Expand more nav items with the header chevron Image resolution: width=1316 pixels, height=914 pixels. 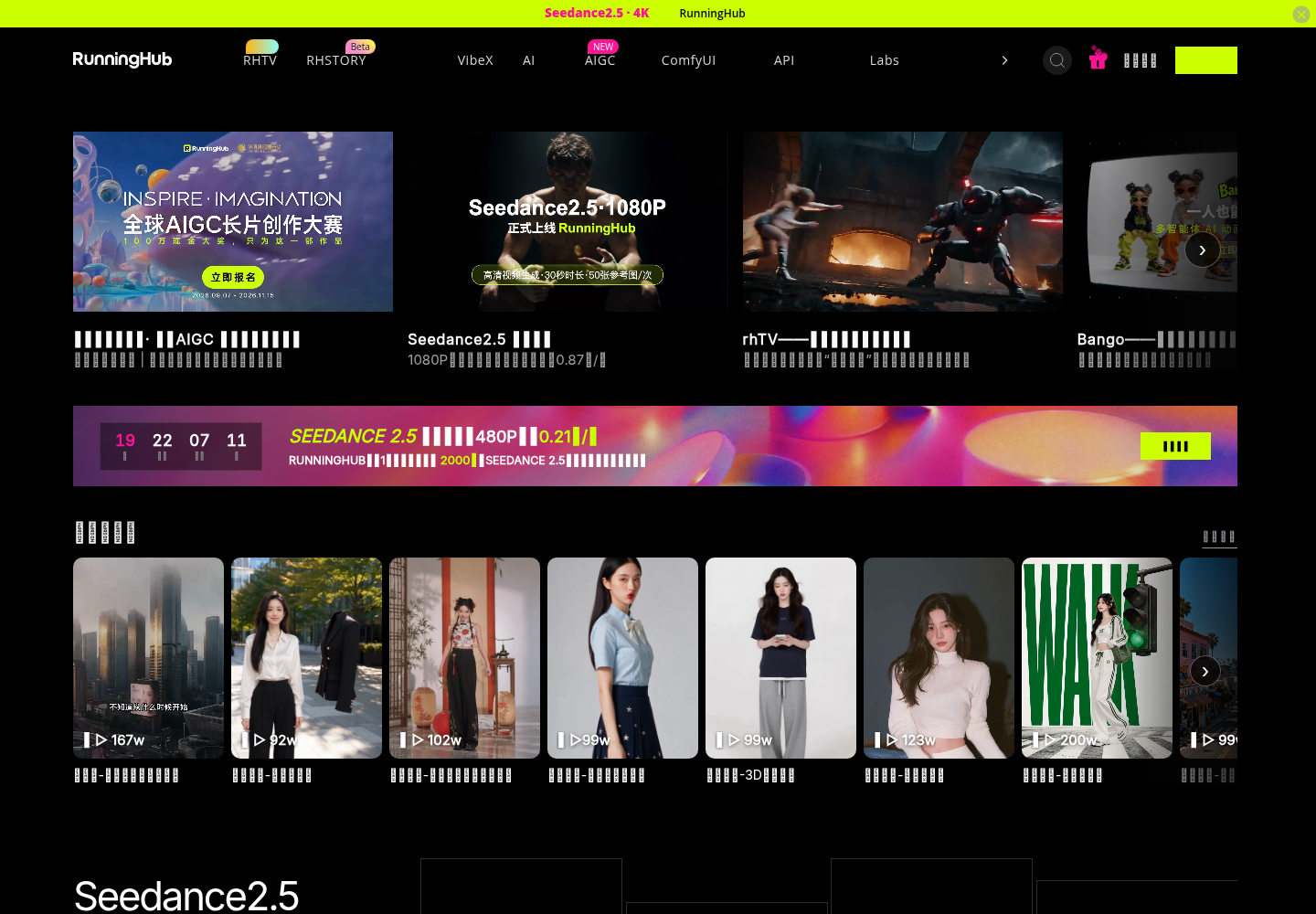coord(1004,60)
